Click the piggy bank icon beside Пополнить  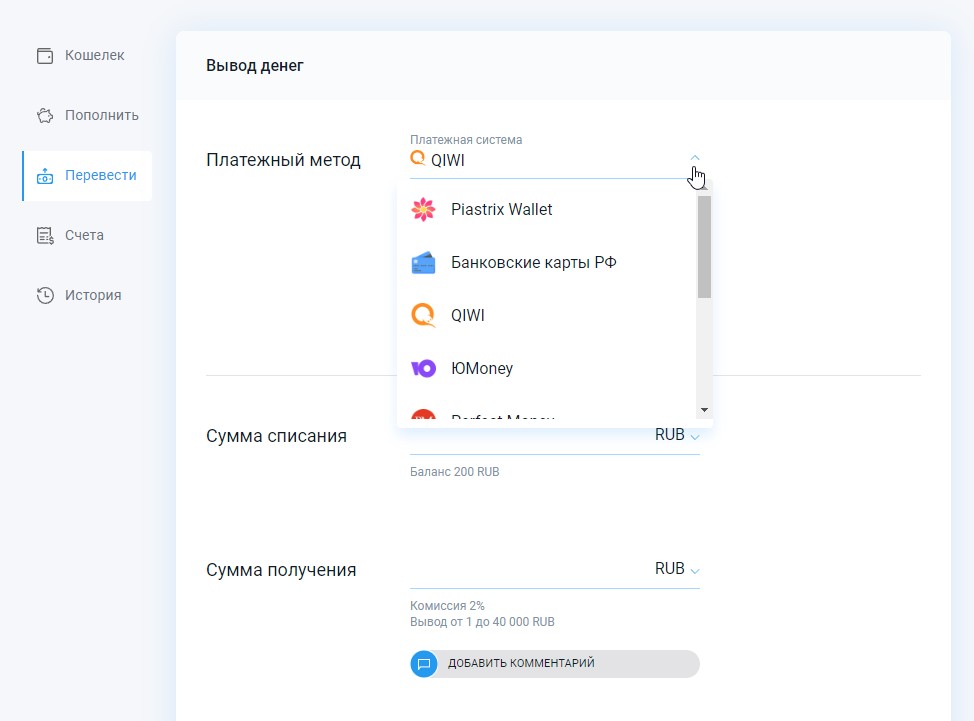45,116
